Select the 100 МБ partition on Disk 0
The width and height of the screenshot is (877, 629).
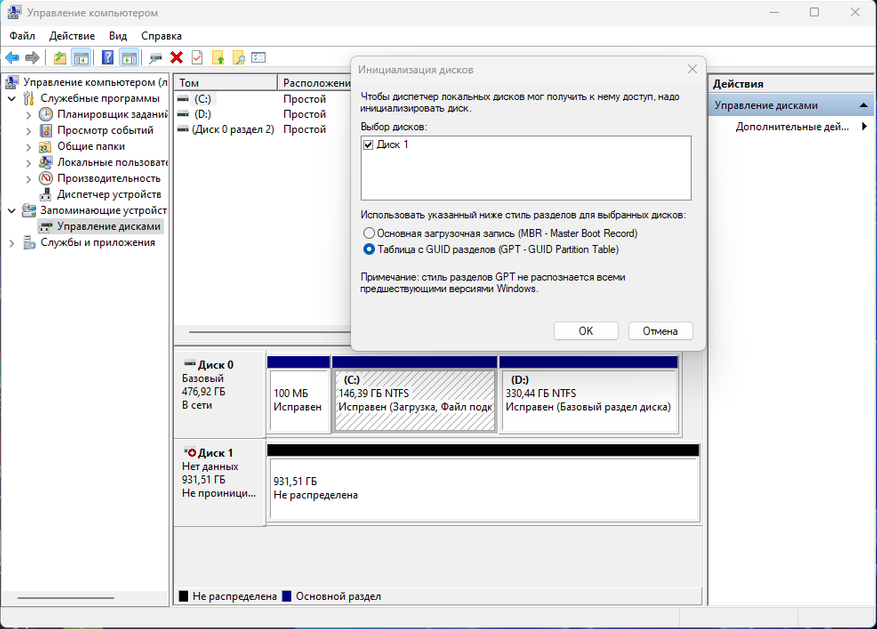[299, 395]
